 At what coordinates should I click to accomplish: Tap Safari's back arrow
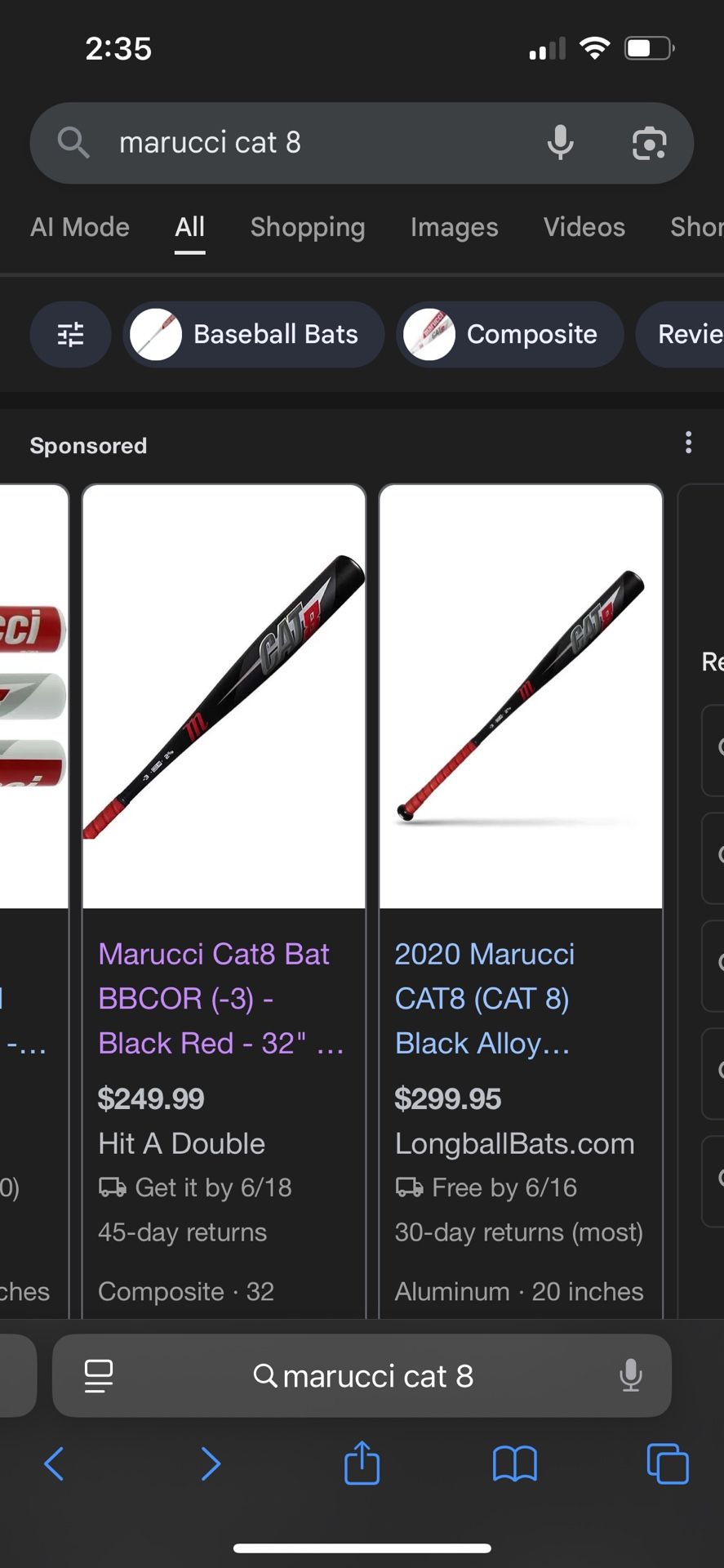click(54, 1463)
